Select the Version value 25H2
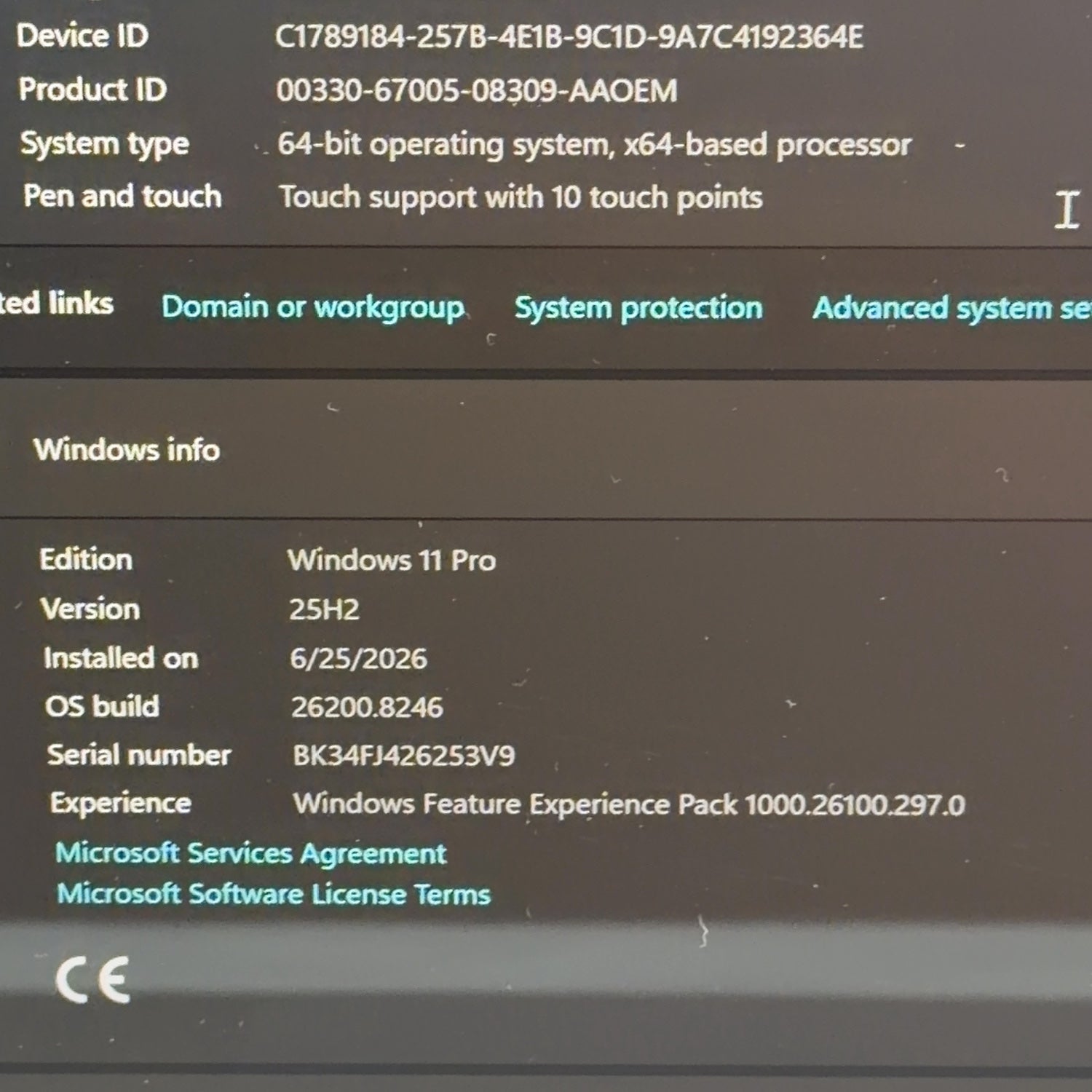Screen dimensions: 1092x1092 [324, 609]
